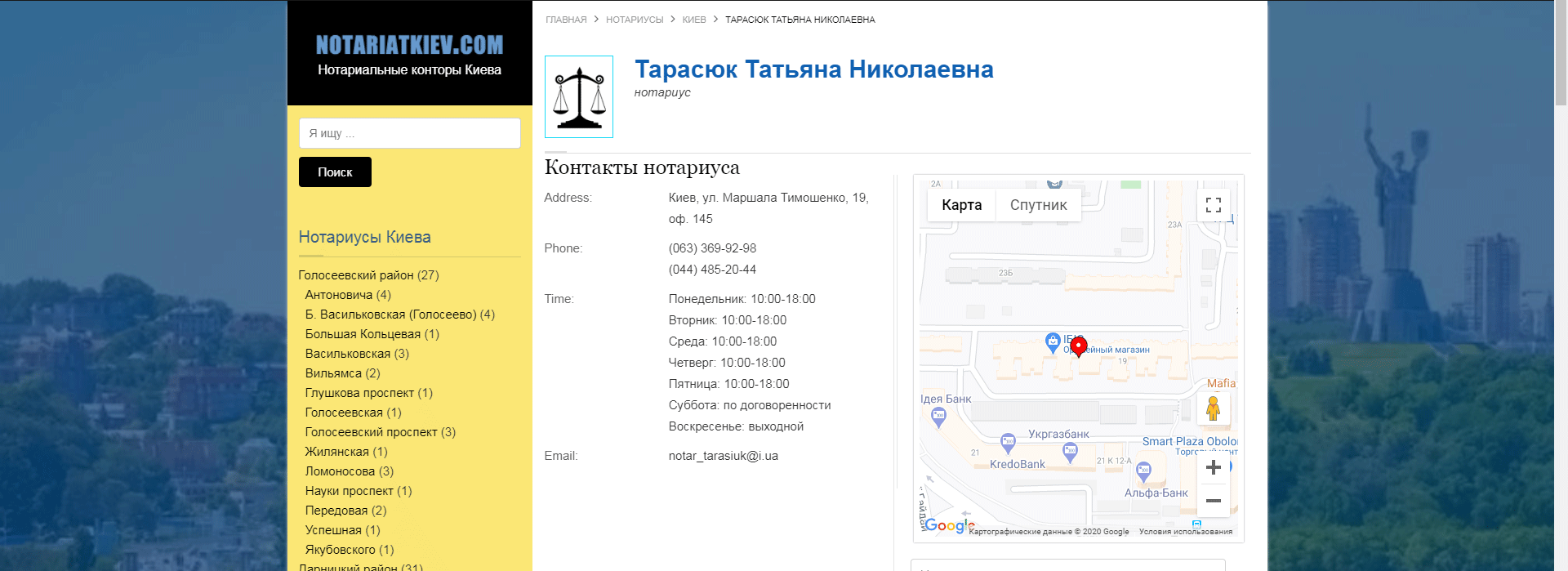Click the Street View pegman icon
The image size is (1568, 571).
coord(1214,408)
